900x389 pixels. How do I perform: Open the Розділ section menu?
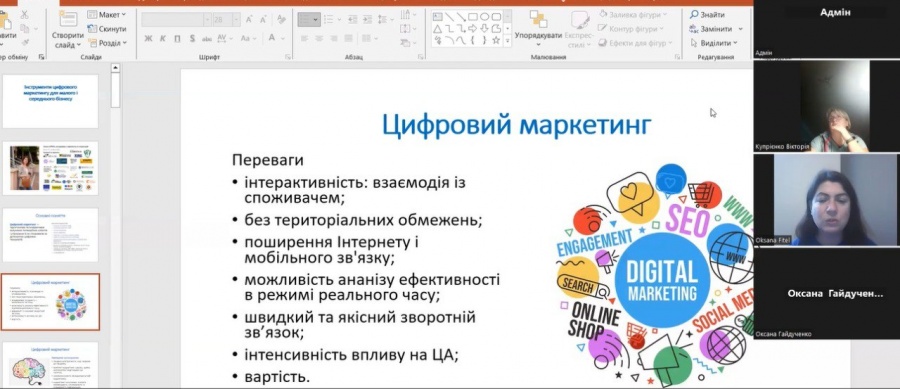coord(107,42)
